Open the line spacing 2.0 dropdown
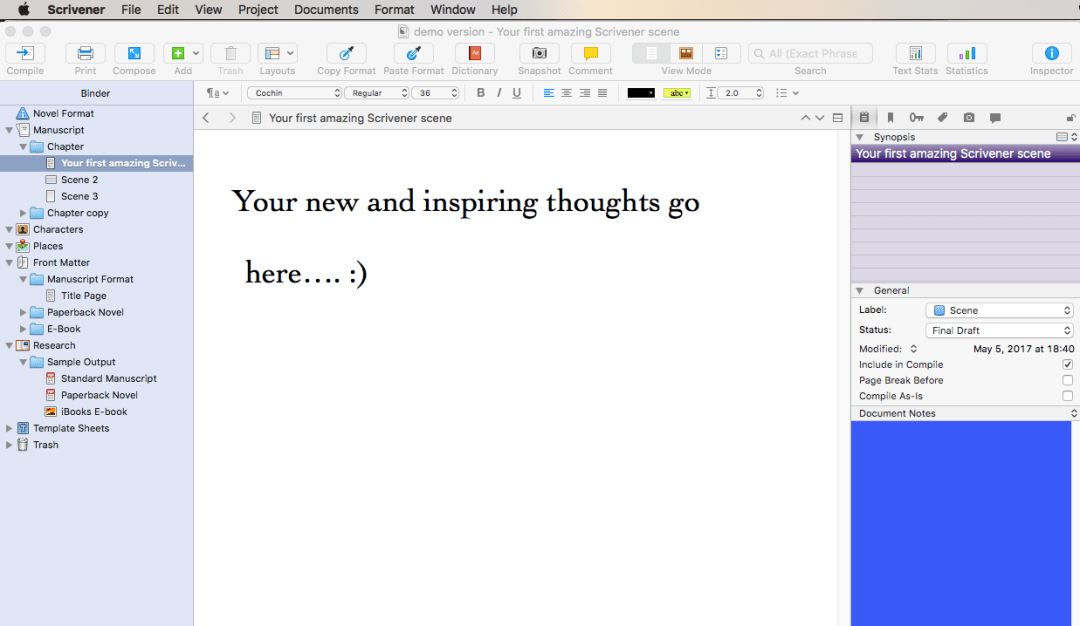The image size is (1080, 626). (x=741, y=93)
